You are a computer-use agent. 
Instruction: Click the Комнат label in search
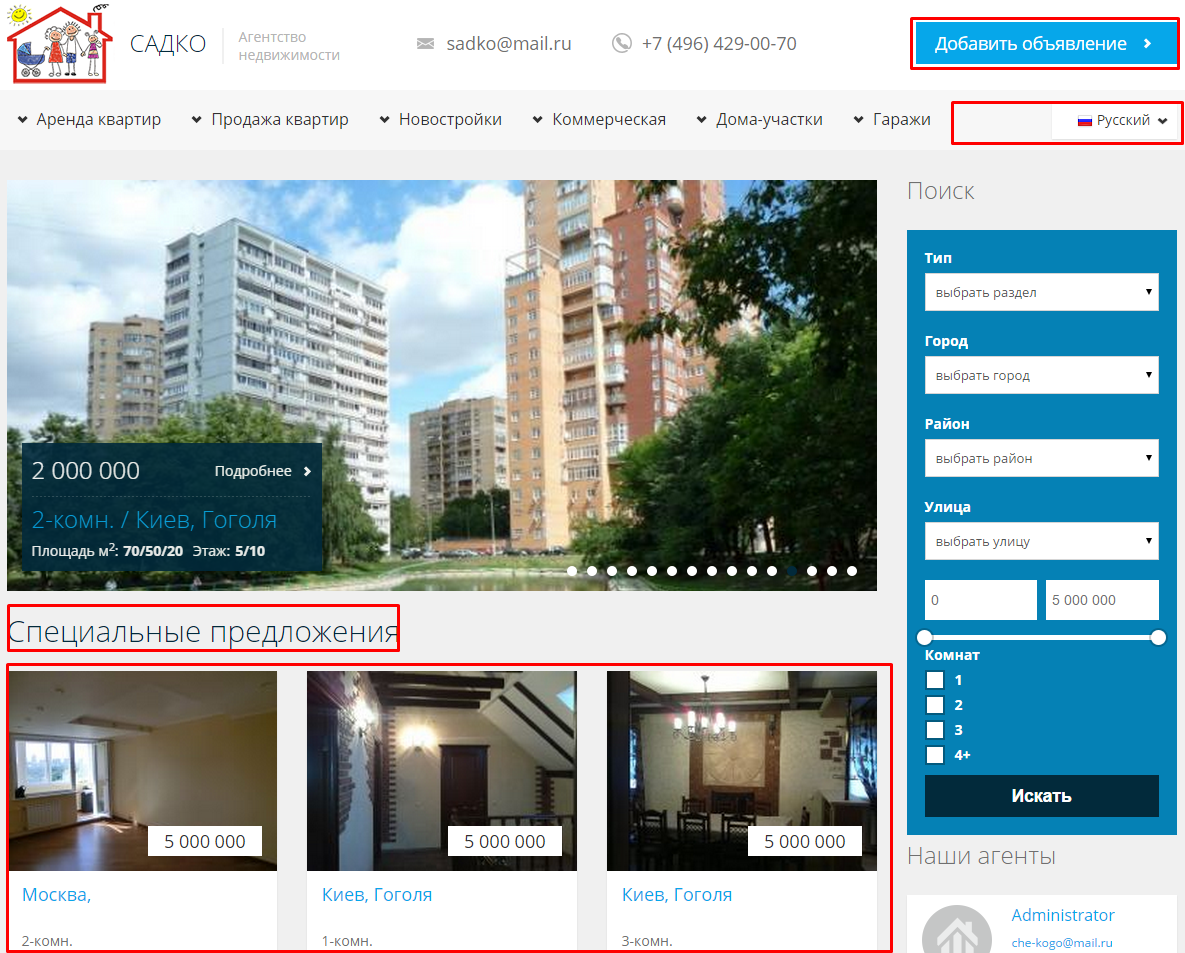pyautogui.click(x=952, y=655)
